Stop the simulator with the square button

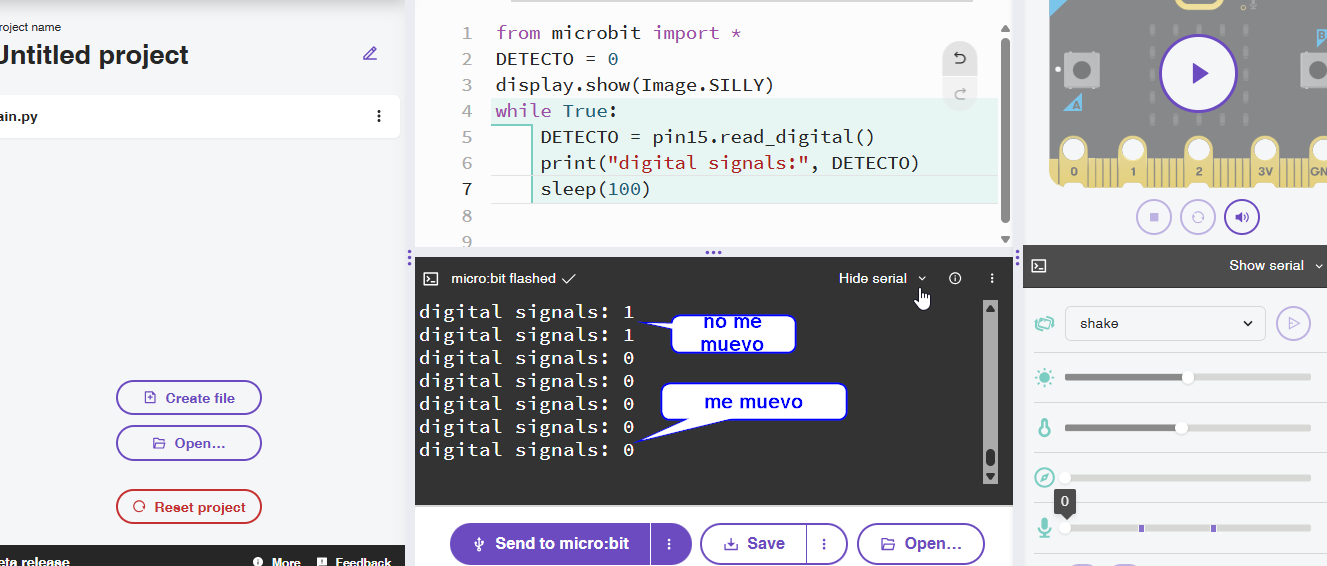coord(1153,217)
